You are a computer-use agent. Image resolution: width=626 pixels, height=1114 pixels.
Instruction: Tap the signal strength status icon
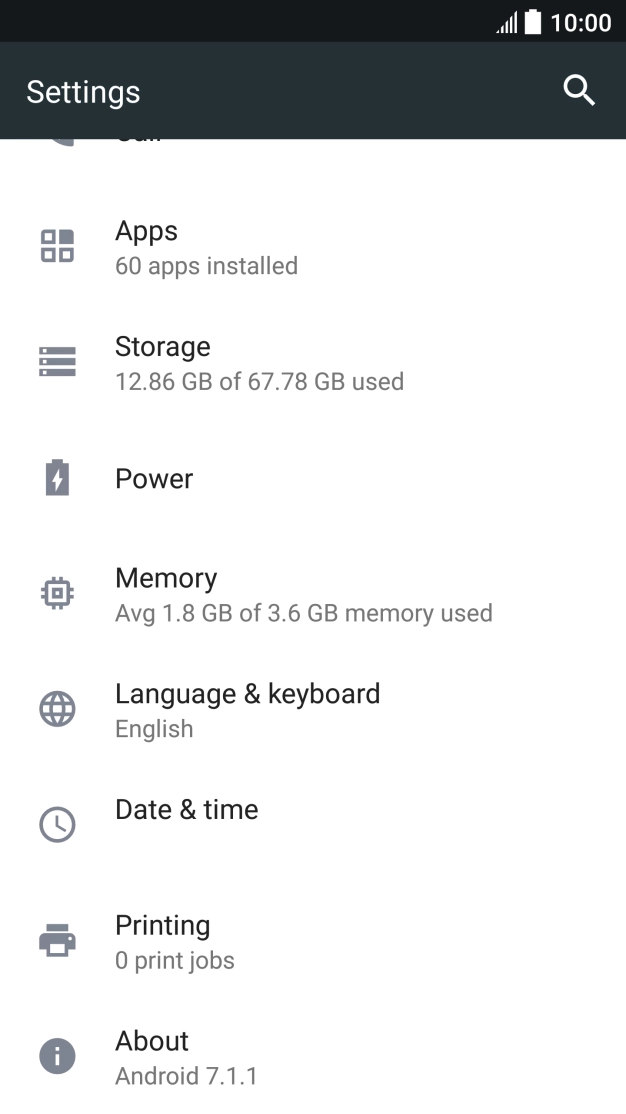click(507, 23)
